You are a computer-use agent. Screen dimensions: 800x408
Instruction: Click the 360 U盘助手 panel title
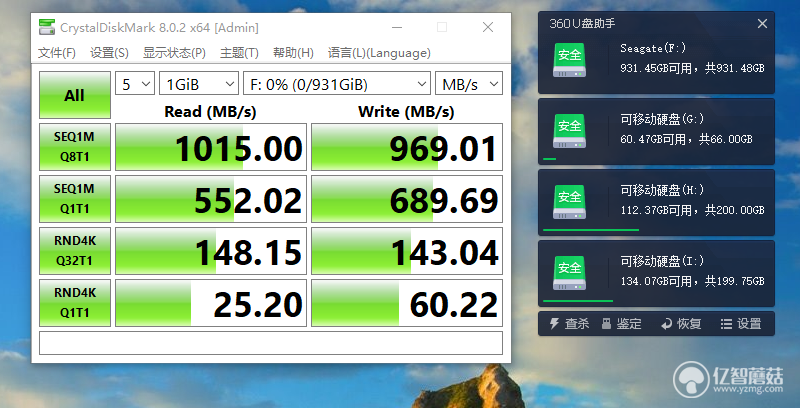pos(582,23)
